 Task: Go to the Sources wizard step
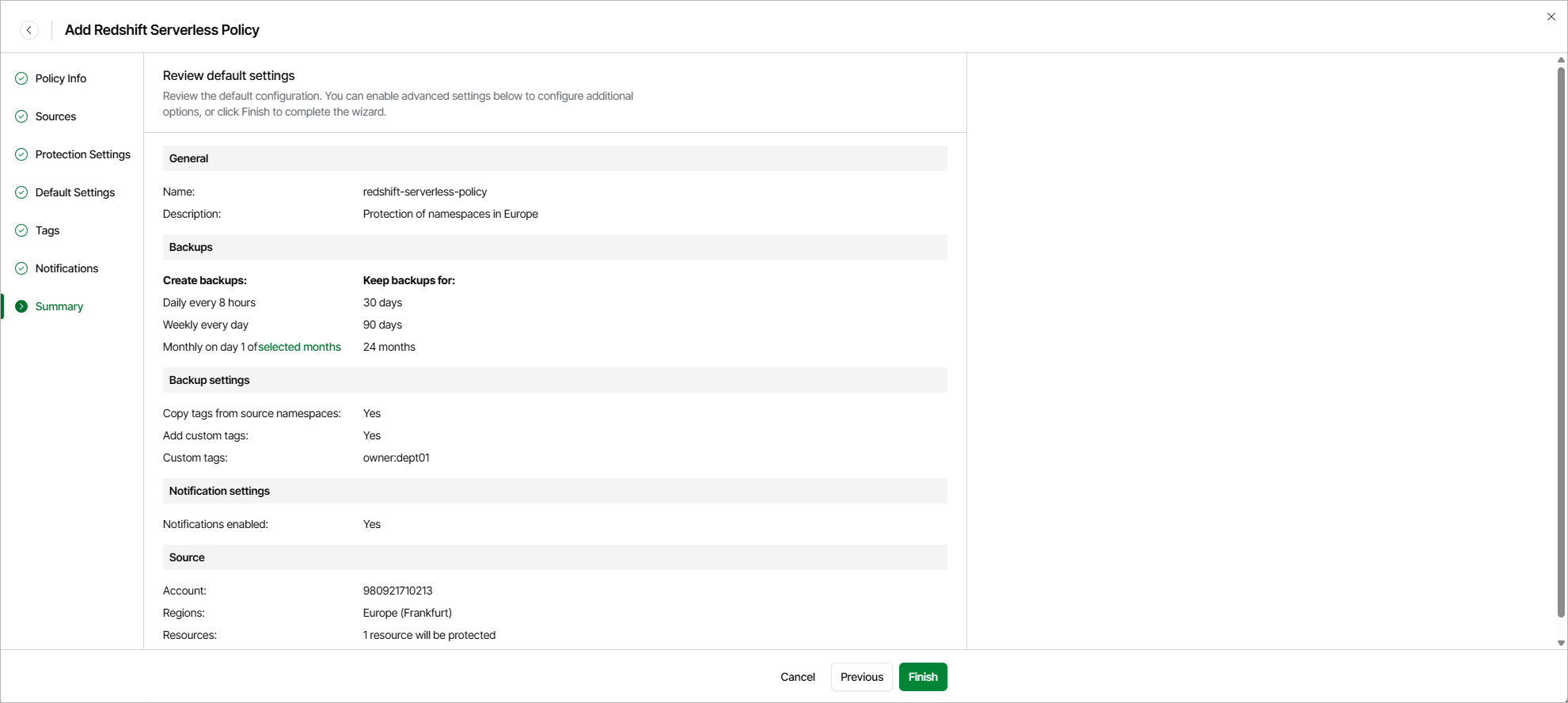click(55, 116)
